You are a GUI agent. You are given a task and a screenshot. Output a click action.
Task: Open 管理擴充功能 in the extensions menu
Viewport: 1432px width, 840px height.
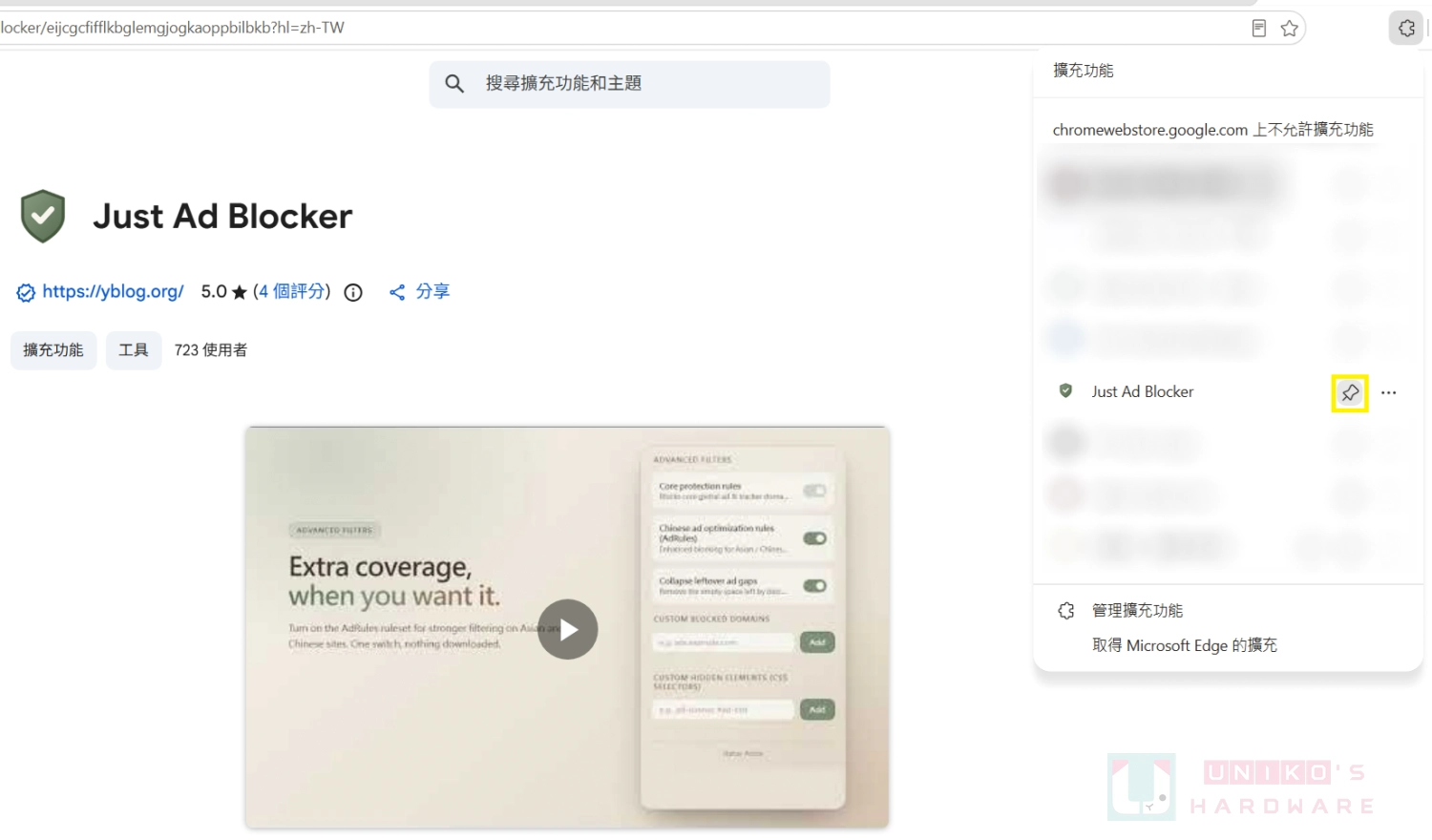(x=1137, y=611)
